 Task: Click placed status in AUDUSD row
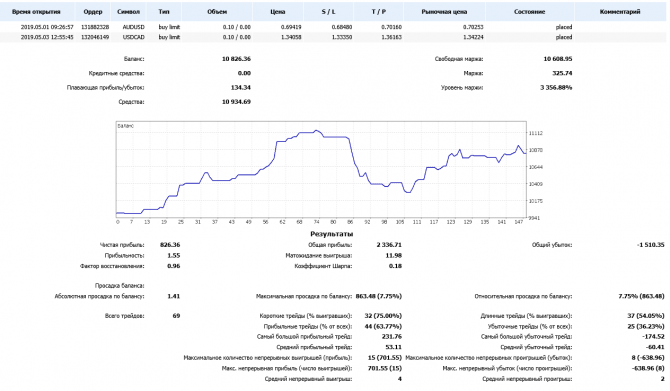564,27
